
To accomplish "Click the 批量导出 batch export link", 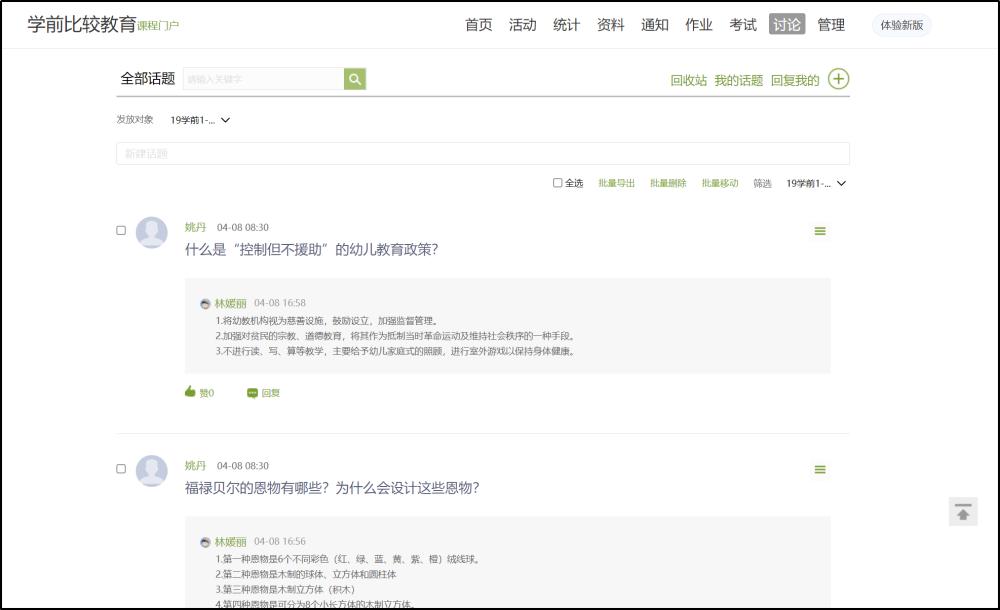I will coord(616,183).
